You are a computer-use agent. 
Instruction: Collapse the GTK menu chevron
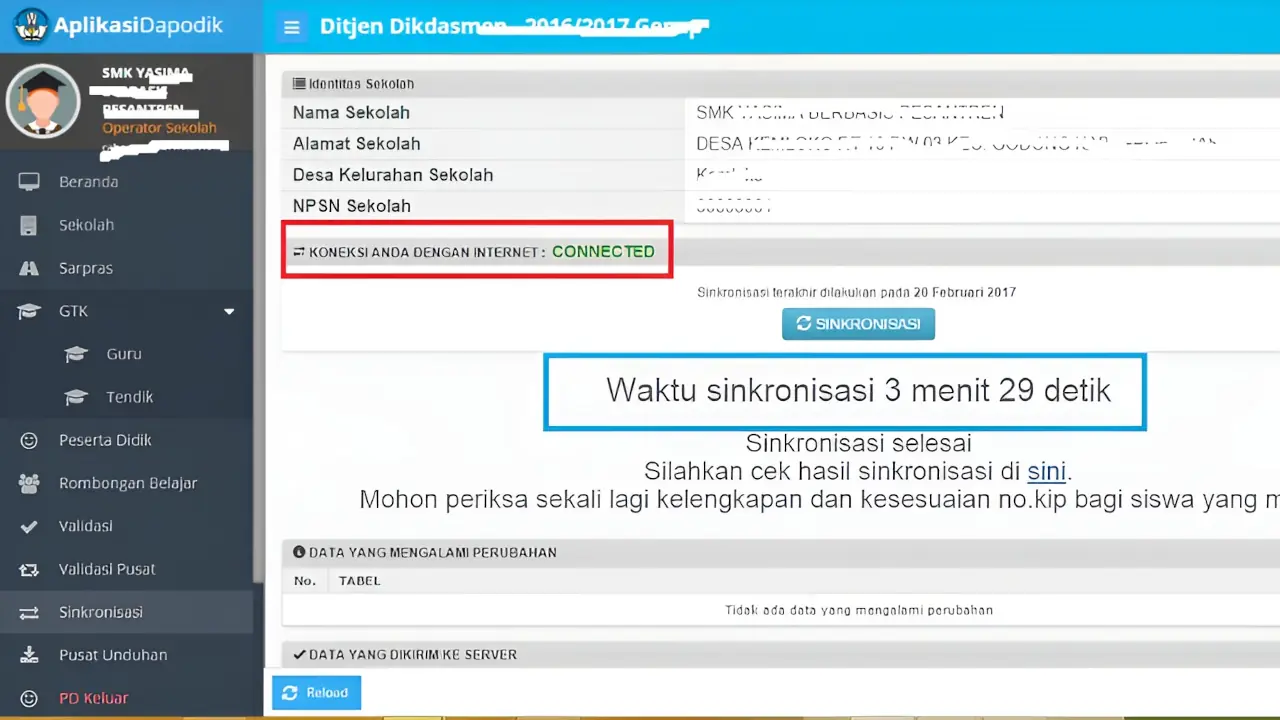point(229,311)
